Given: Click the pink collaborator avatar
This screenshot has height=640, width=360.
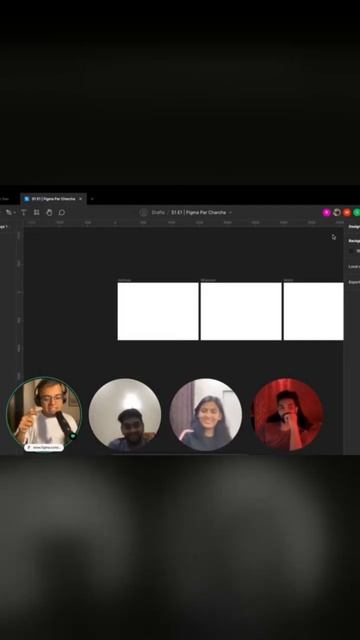Looking at the screenshot, I should pos(327,212).
